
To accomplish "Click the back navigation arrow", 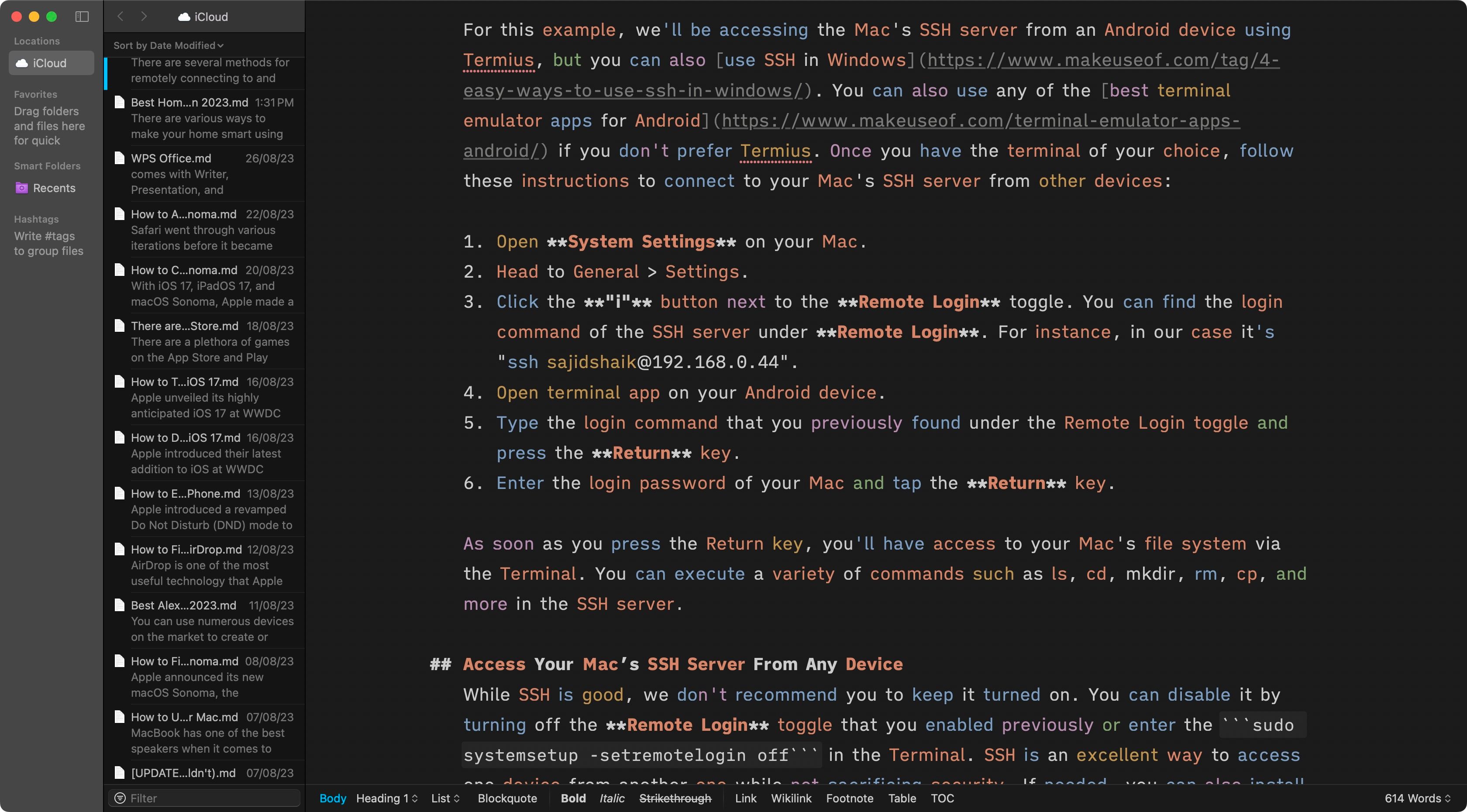I will 120,17.
